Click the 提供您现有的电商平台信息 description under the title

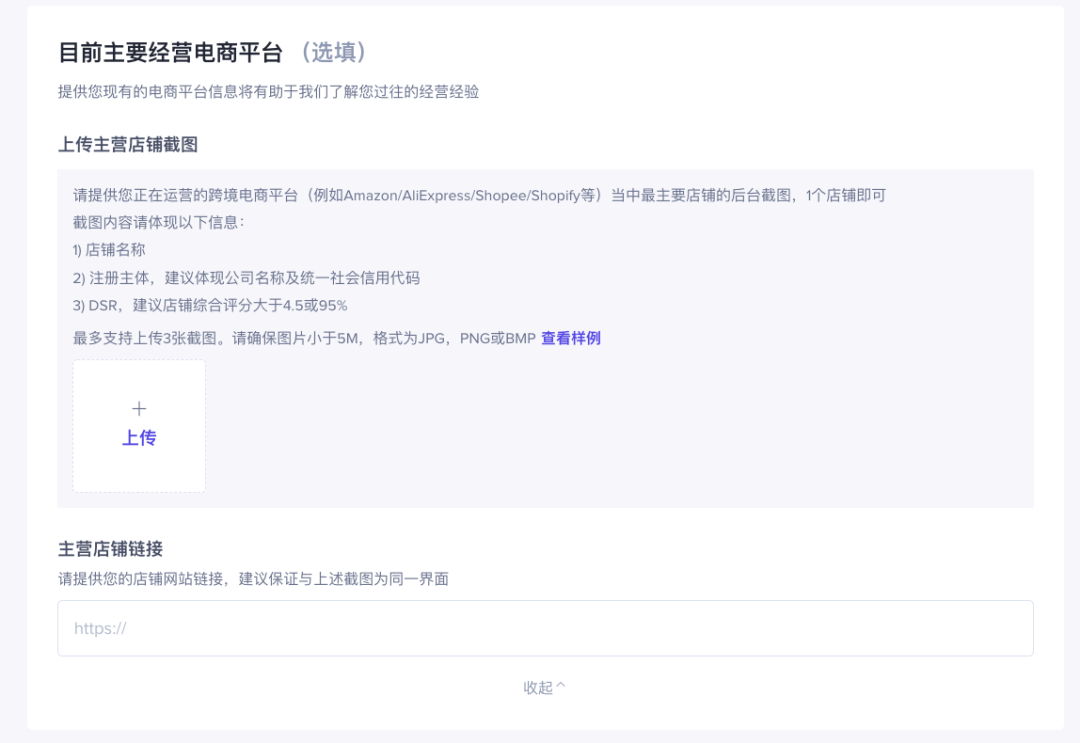268,92
